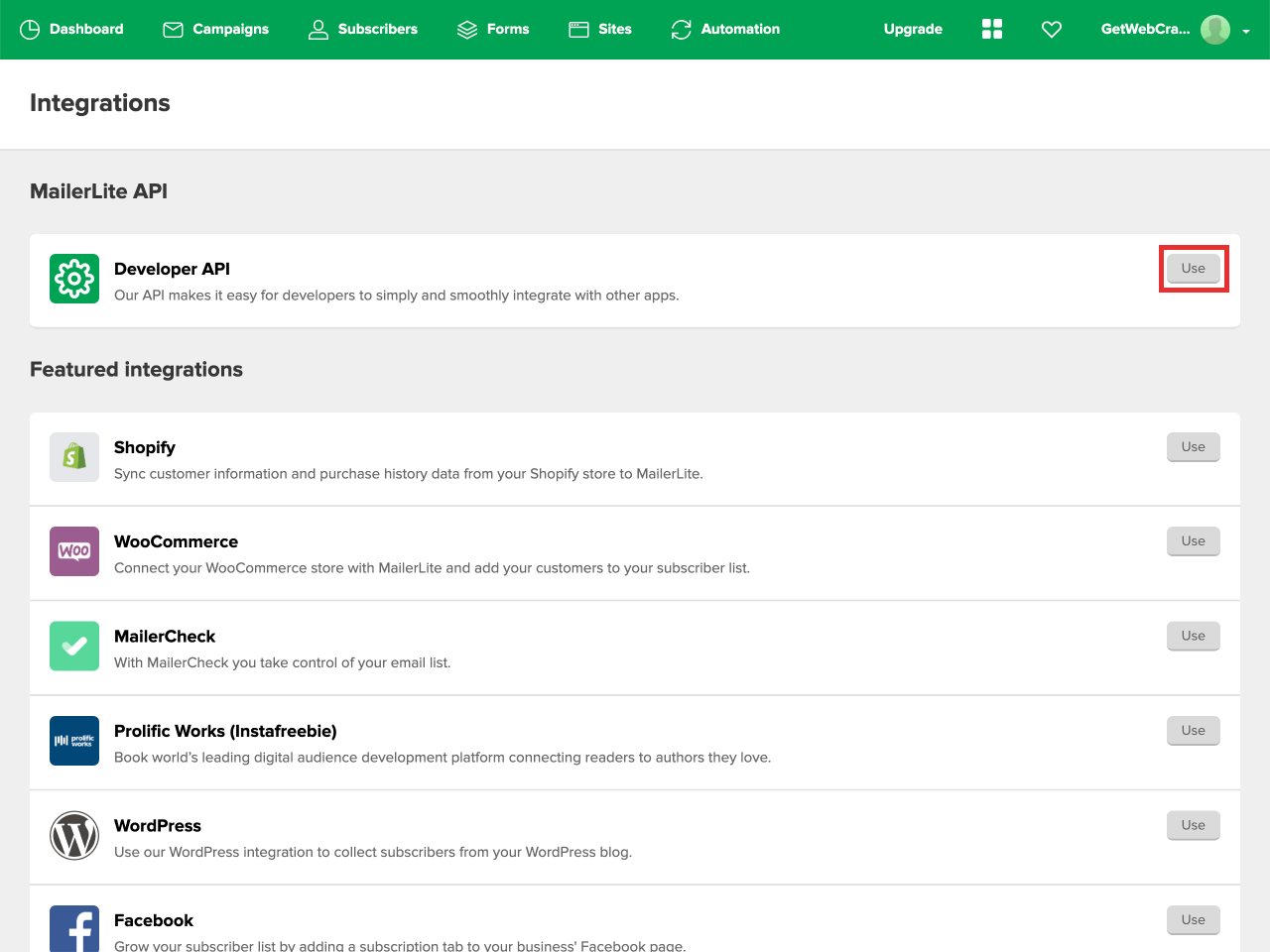Navigate to the Automation menu item
The height and width of the screenshot is (952, 1270).
[x=725, y=30]
